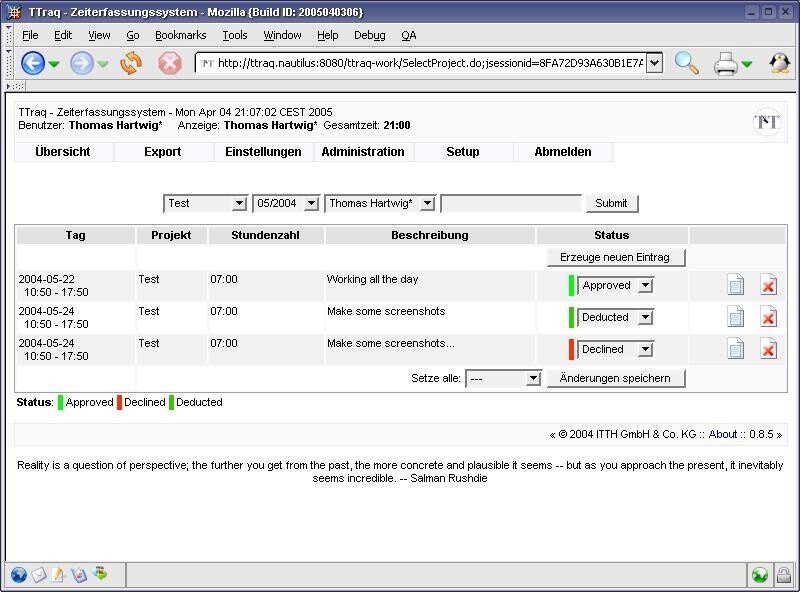Click the Erzeuge neuen Eintrag button
800x592 pixels.
coord(615,258)
